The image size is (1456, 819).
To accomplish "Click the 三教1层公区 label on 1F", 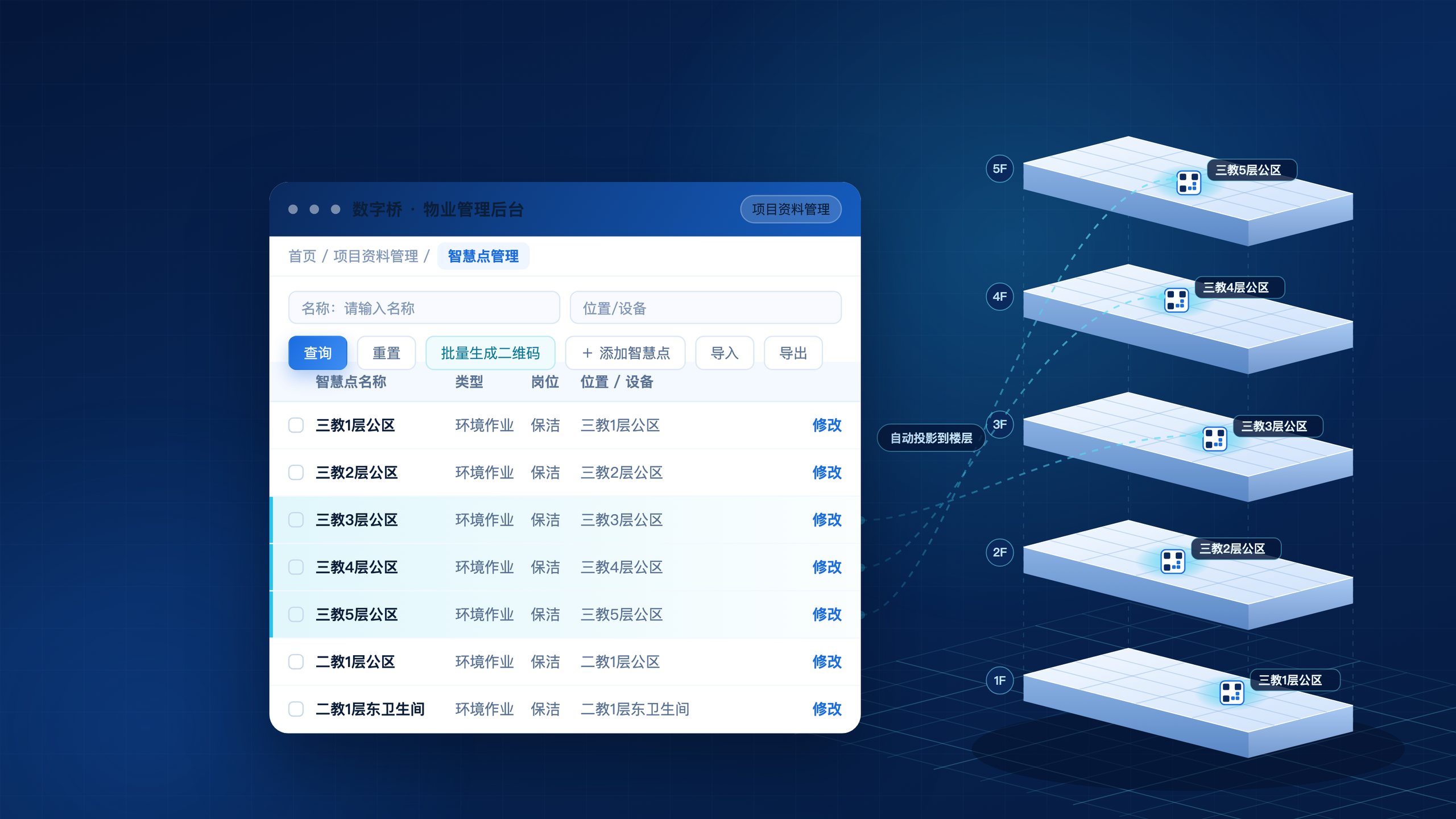I will click(x=1294, y=680).
